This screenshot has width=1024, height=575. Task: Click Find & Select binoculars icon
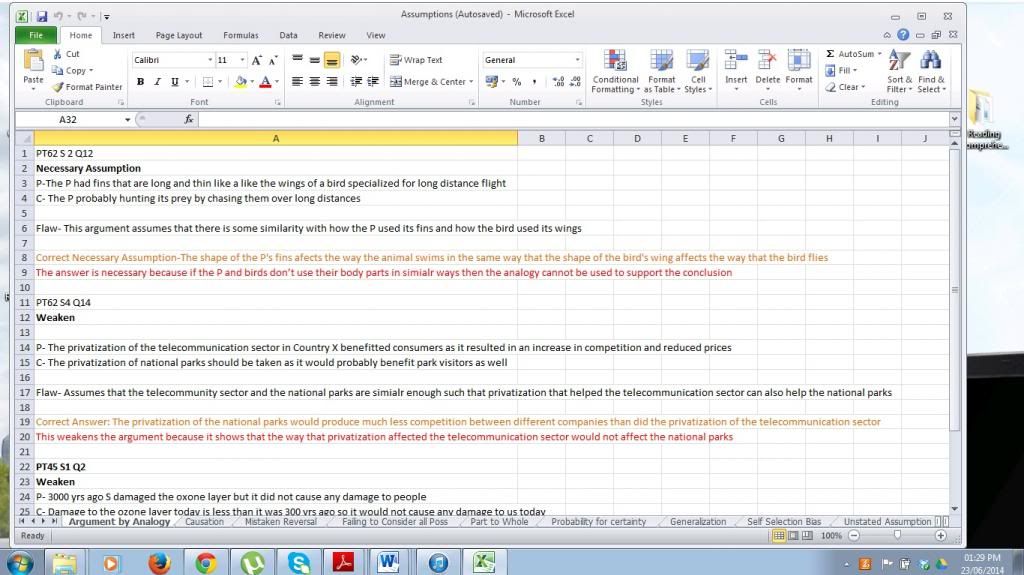[x=931, y=61]
